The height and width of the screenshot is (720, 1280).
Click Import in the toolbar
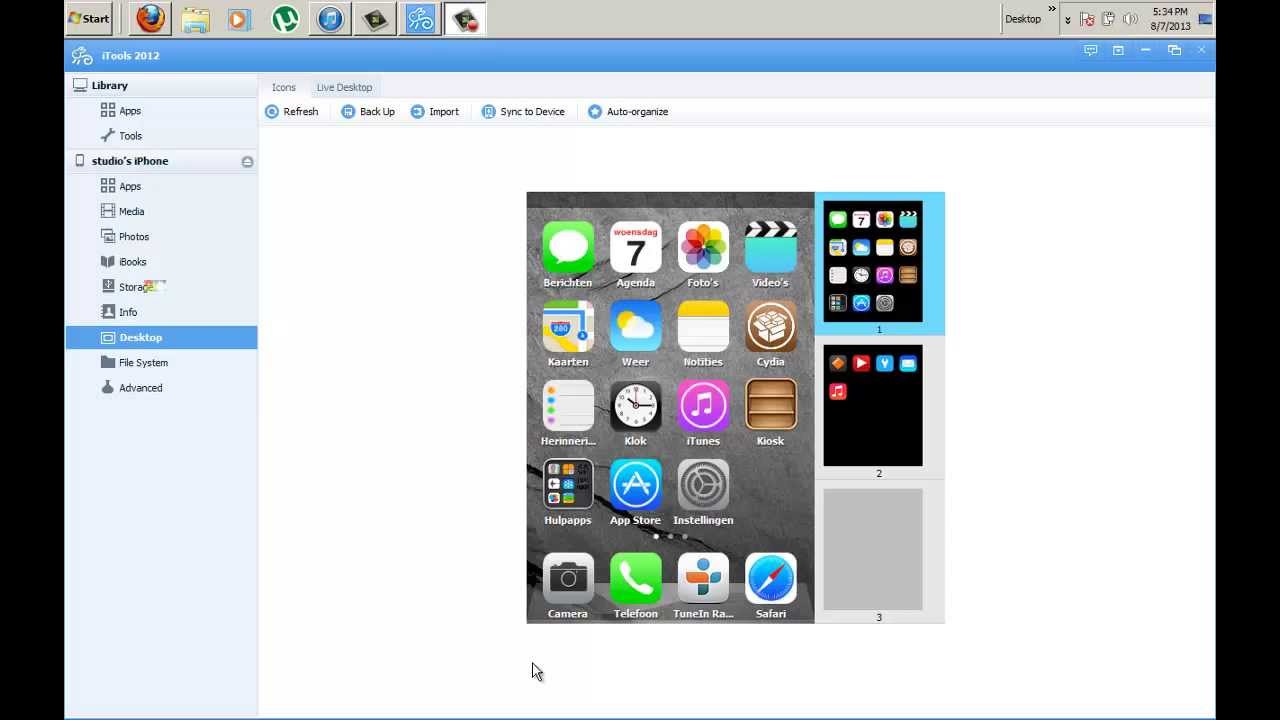click(x=435, y=112)
